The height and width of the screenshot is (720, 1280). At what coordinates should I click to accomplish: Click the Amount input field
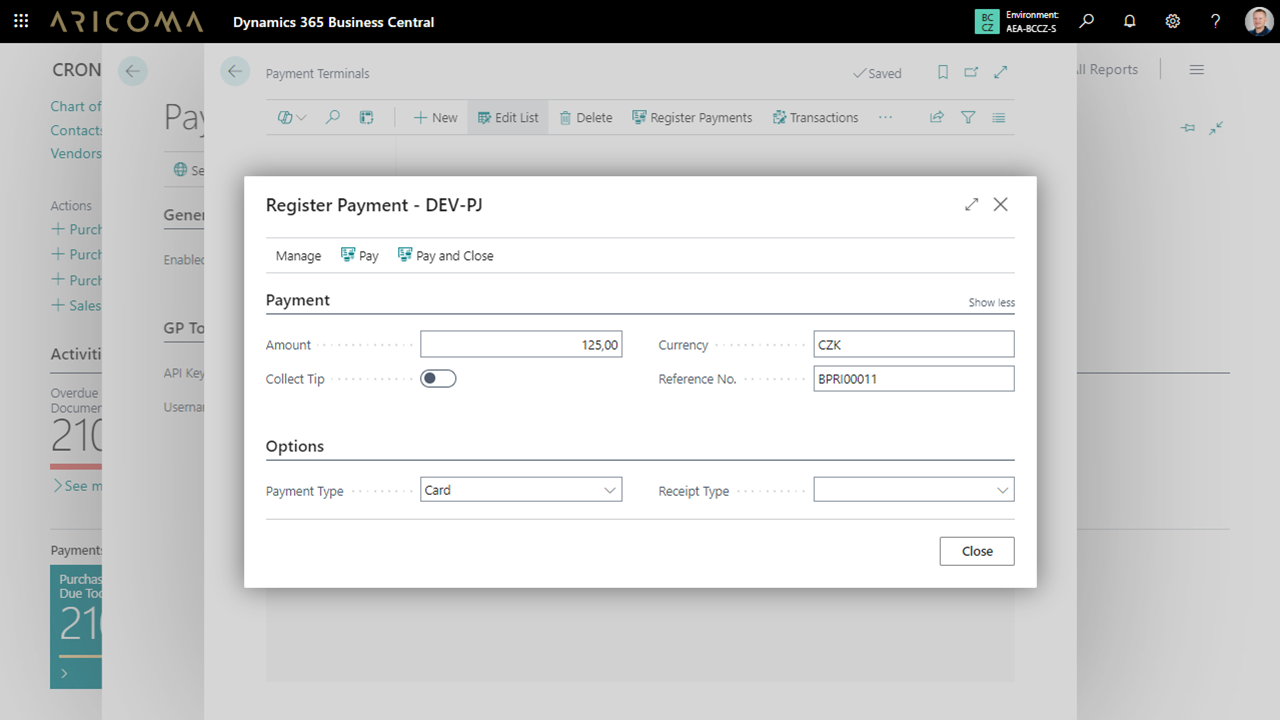point(521,344)
